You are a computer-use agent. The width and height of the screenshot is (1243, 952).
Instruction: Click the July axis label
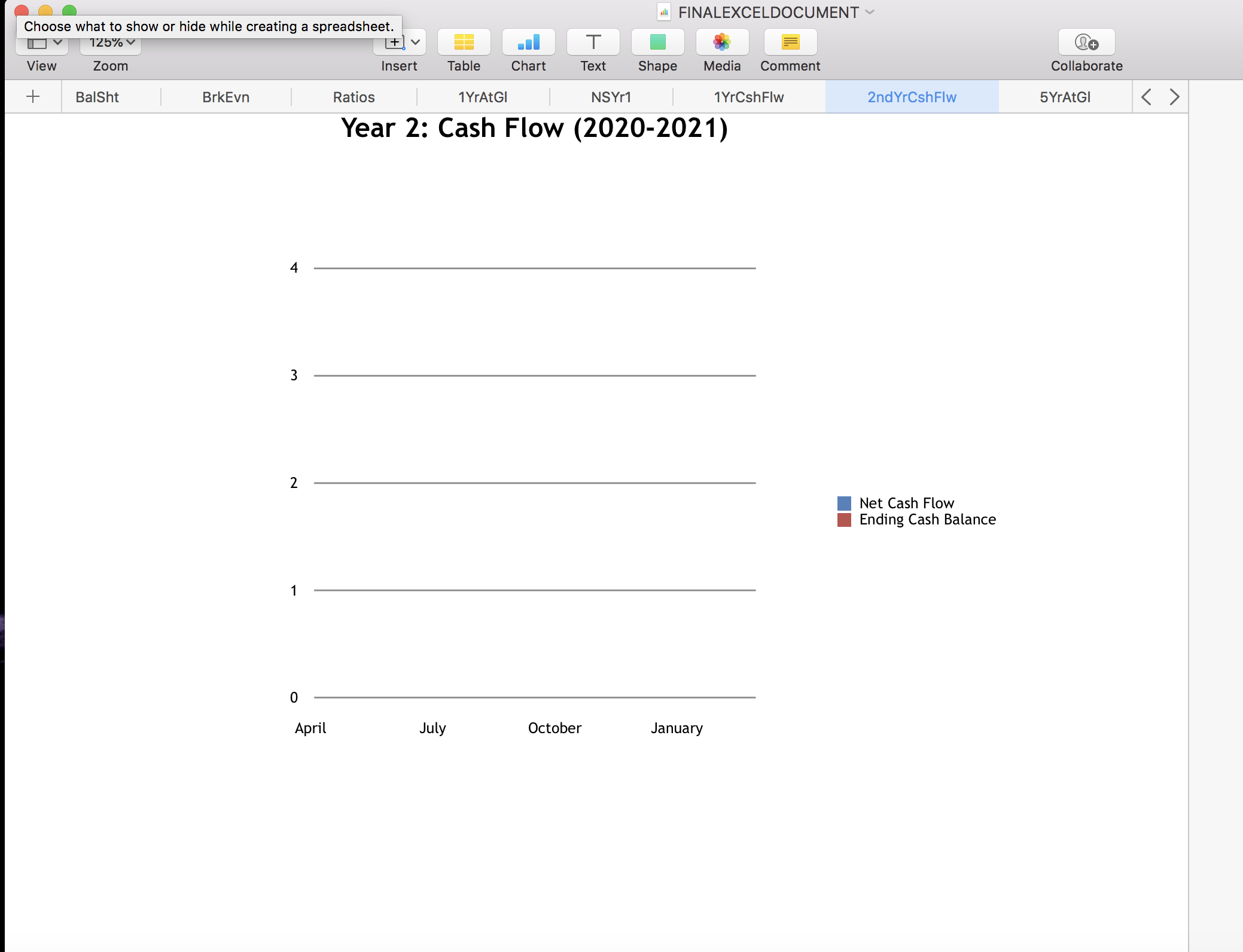[x=432, y=728]
